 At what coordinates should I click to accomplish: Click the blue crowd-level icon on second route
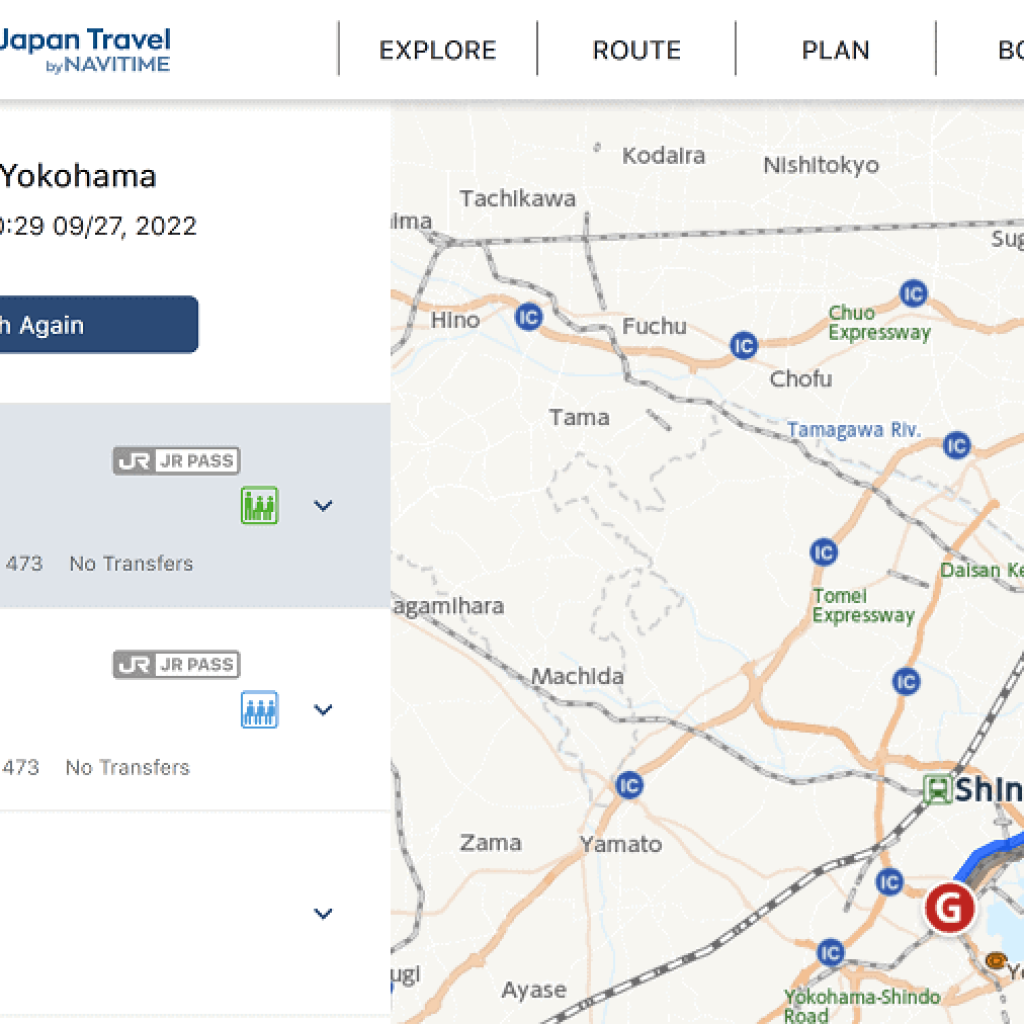259,709
